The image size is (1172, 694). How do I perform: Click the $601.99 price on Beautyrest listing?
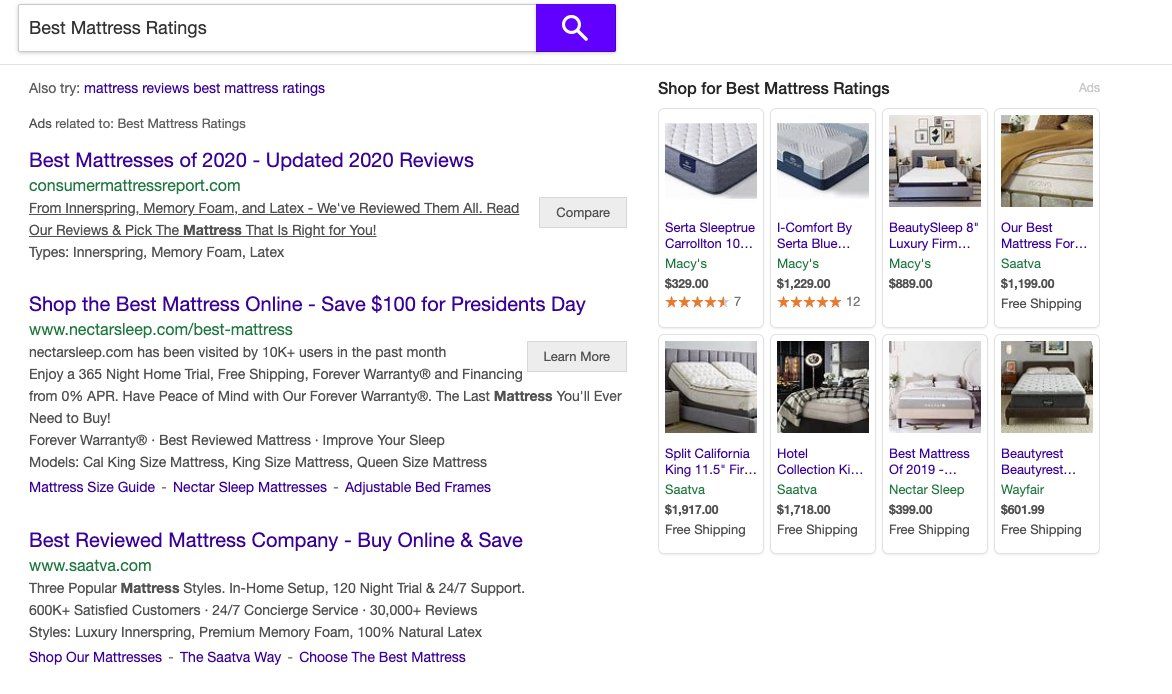point(1023,510)
